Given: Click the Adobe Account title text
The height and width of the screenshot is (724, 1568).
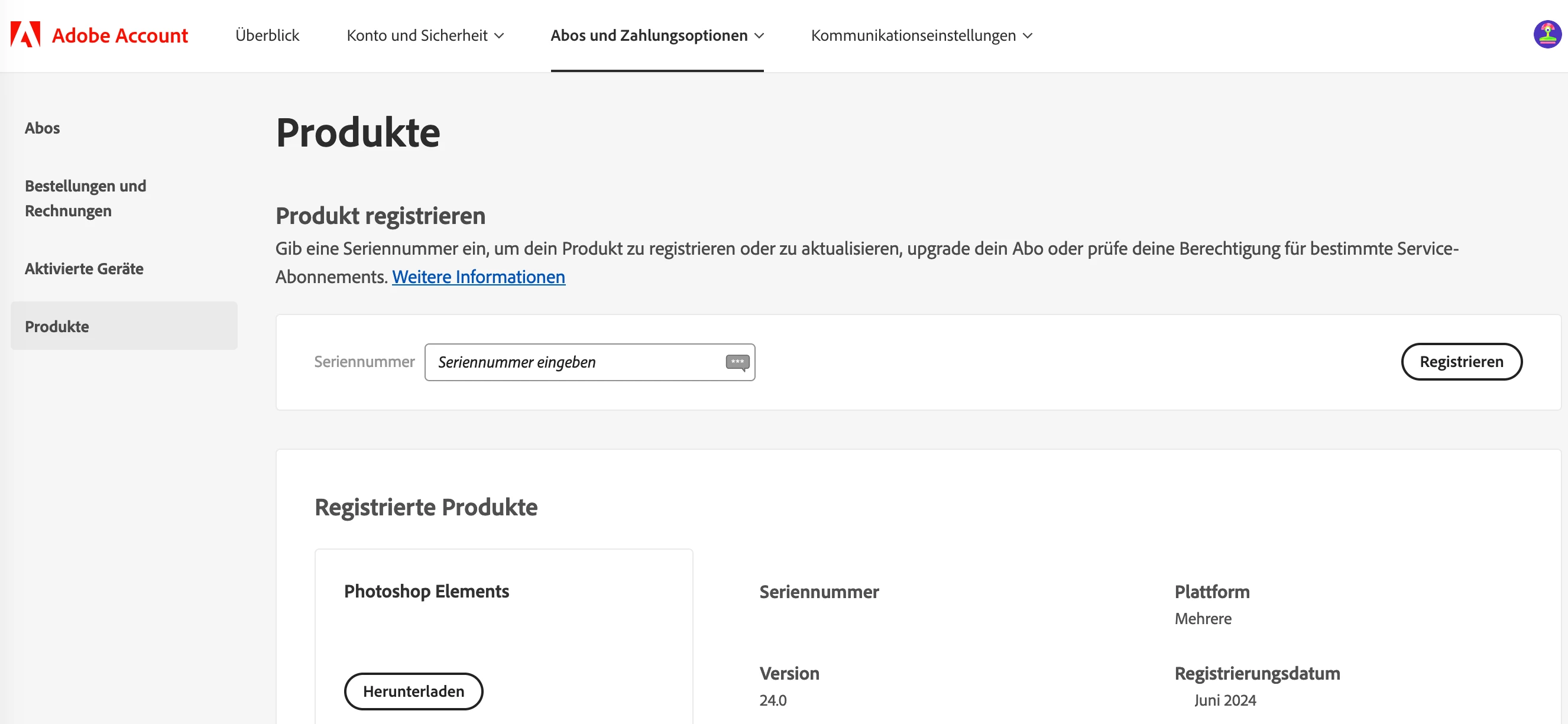Looking at the screenshot, I should click(x=120, y=35).
